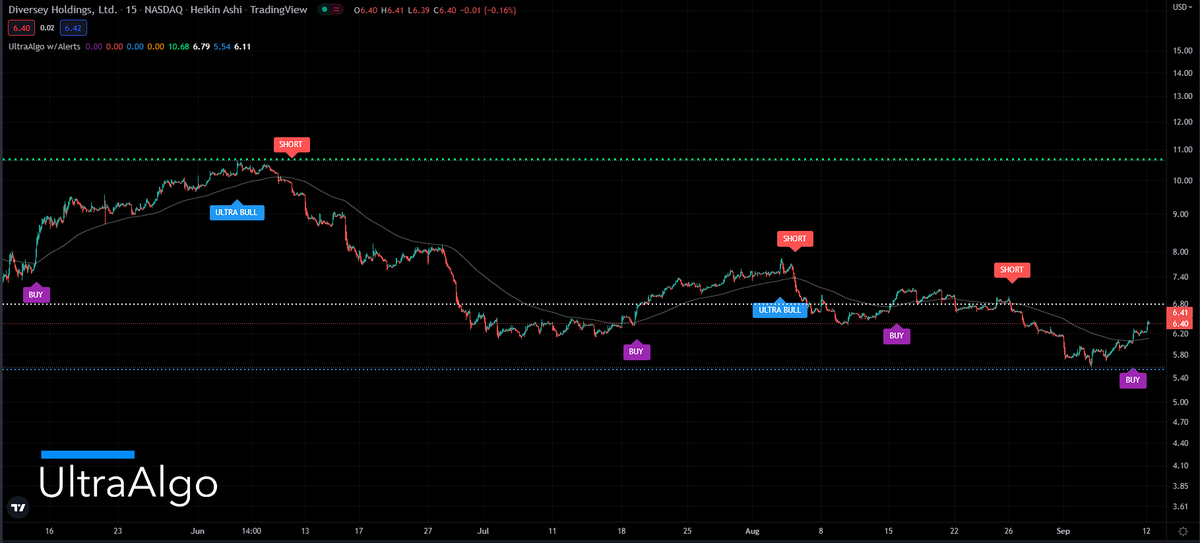Click the SHORT signal label in June

[291, 144]
